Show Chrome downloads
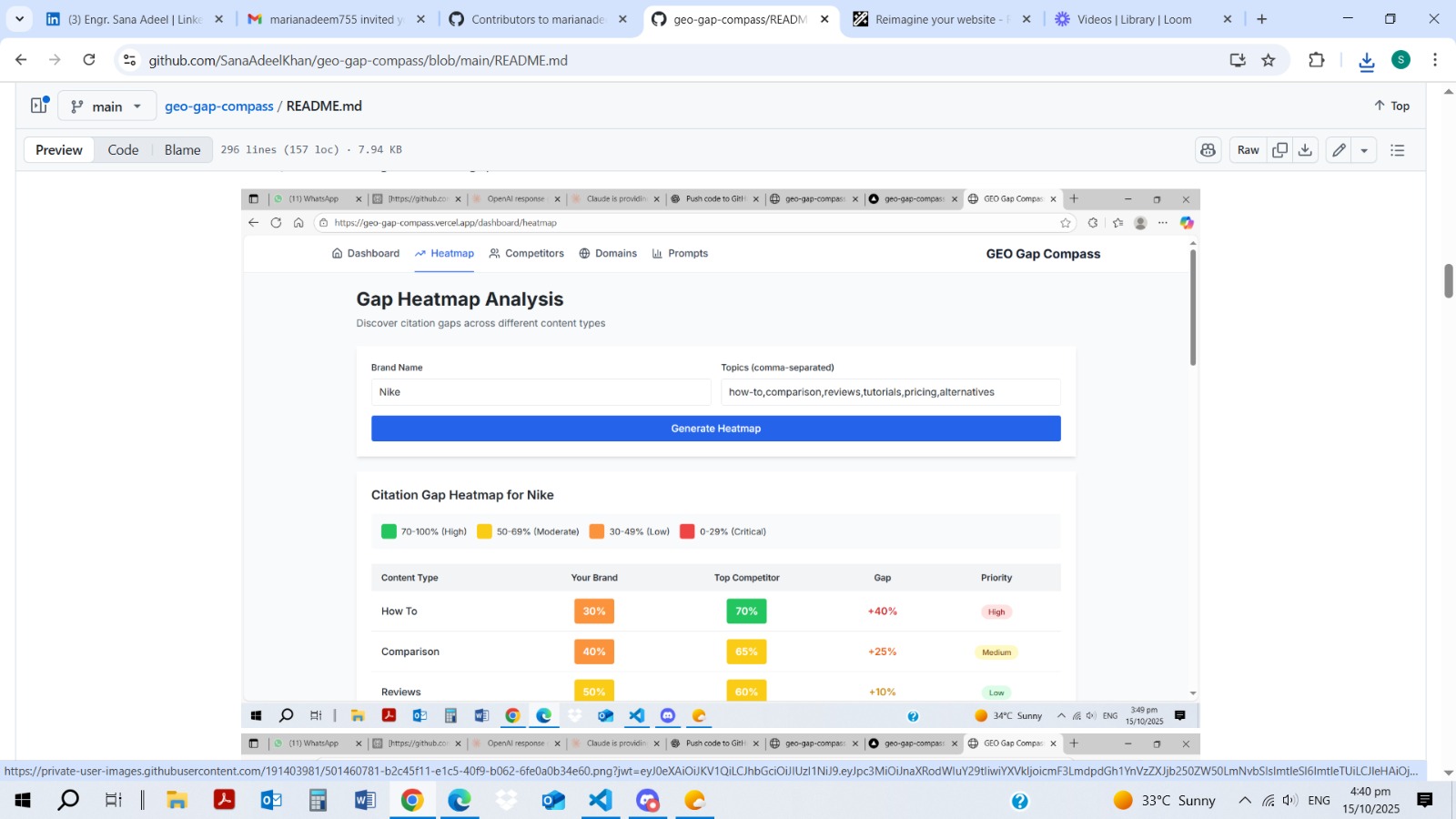Screen dimensions: 1456x819 pos(1366,60)
